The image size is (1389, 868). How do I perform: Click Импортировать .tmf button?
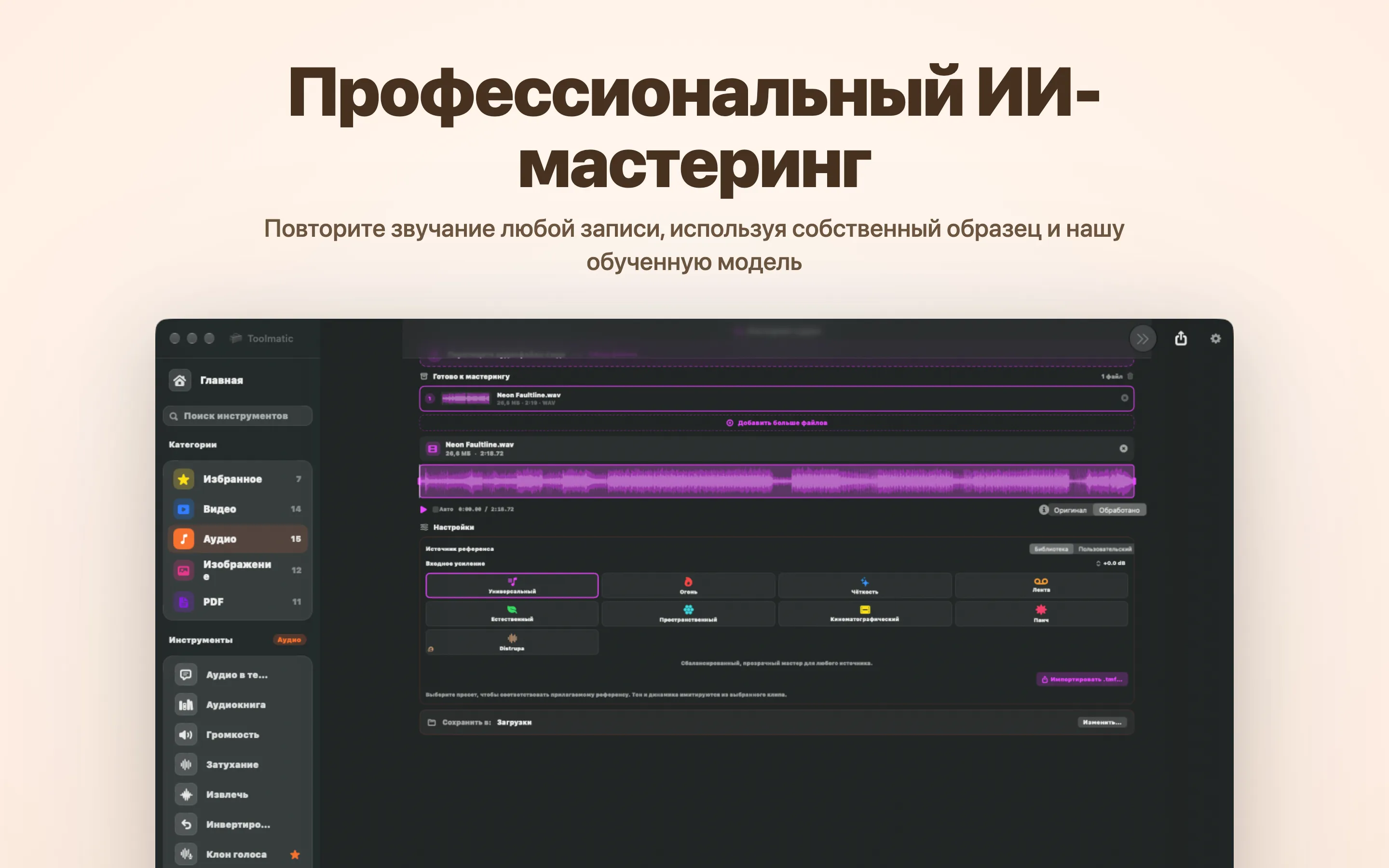[1082, 679]
